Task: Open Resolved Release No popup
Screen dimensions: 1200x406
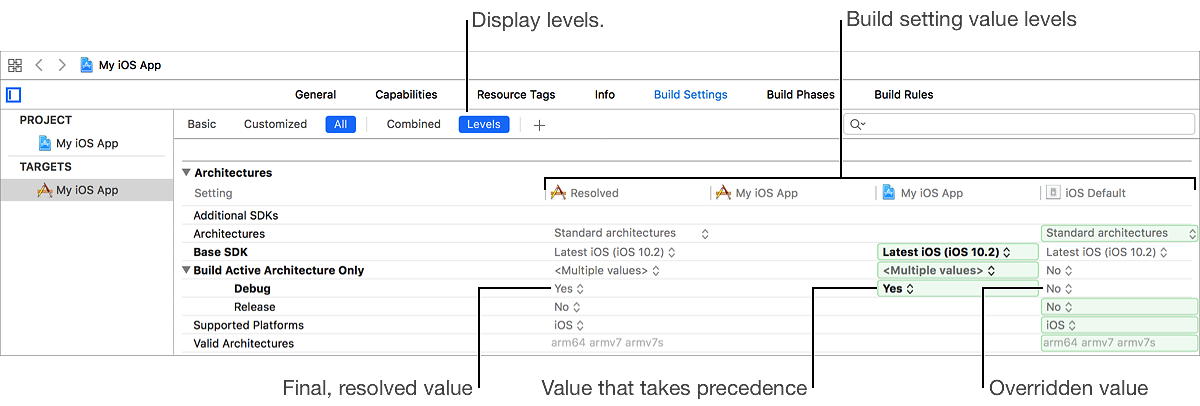Action: point(568,307)
